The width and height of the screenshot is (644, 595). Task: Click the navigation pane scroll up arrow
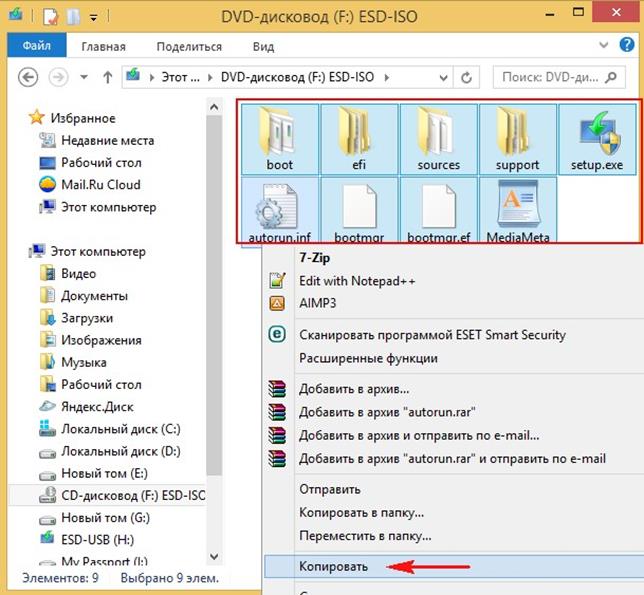point(214,107)
